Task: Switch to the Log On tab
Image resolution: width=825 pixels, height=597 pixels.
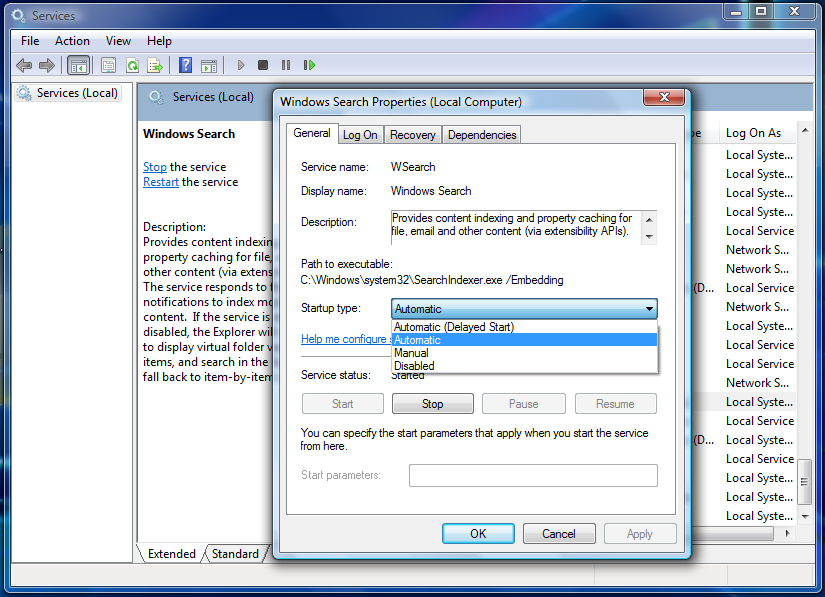Action: tap(360, 135)
